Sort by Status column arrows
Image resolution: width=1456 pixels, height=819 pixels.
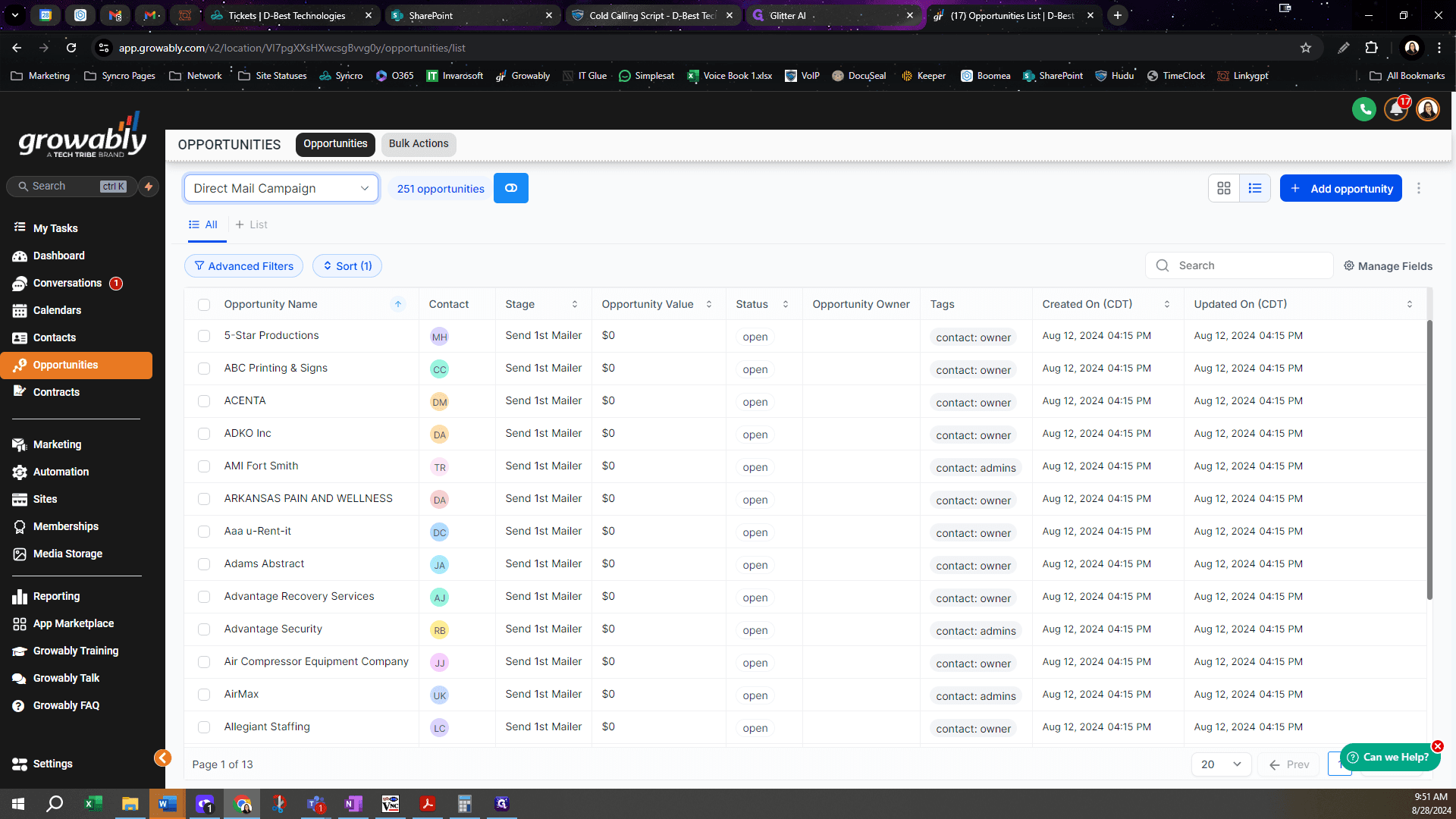coord(786,304)
